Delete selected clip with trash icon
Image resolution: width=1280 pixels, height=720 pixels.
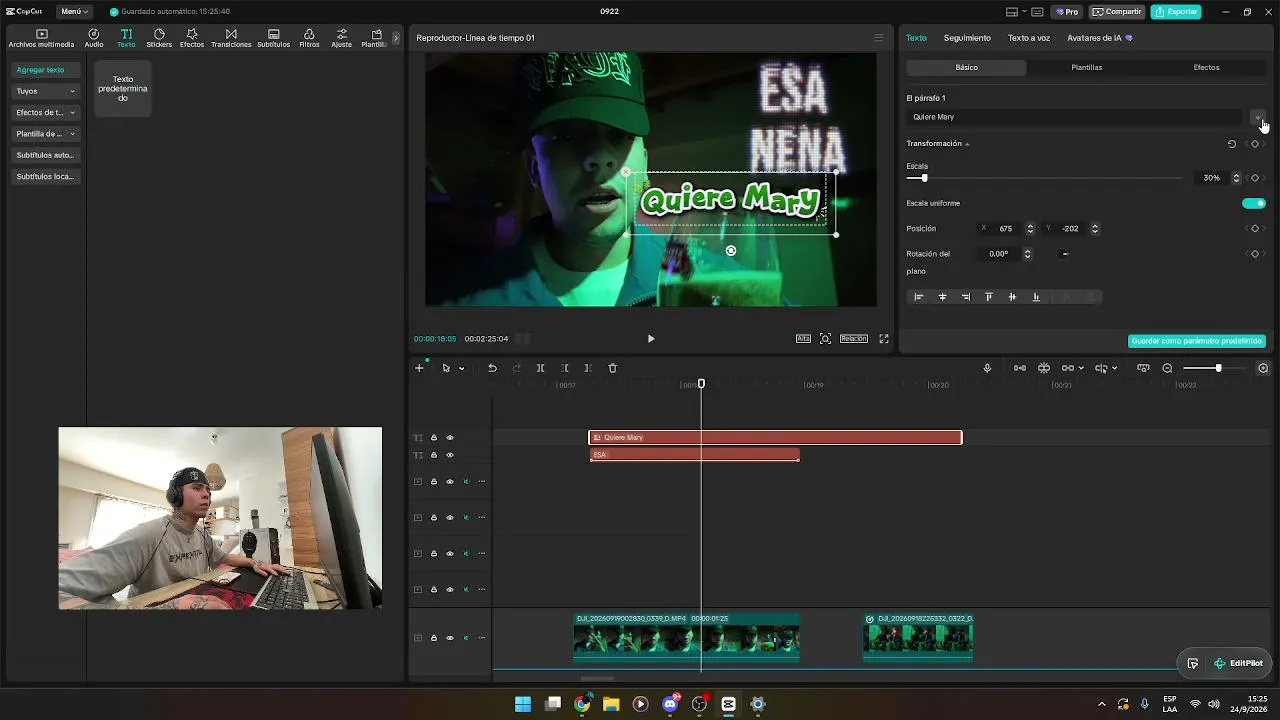613,368
